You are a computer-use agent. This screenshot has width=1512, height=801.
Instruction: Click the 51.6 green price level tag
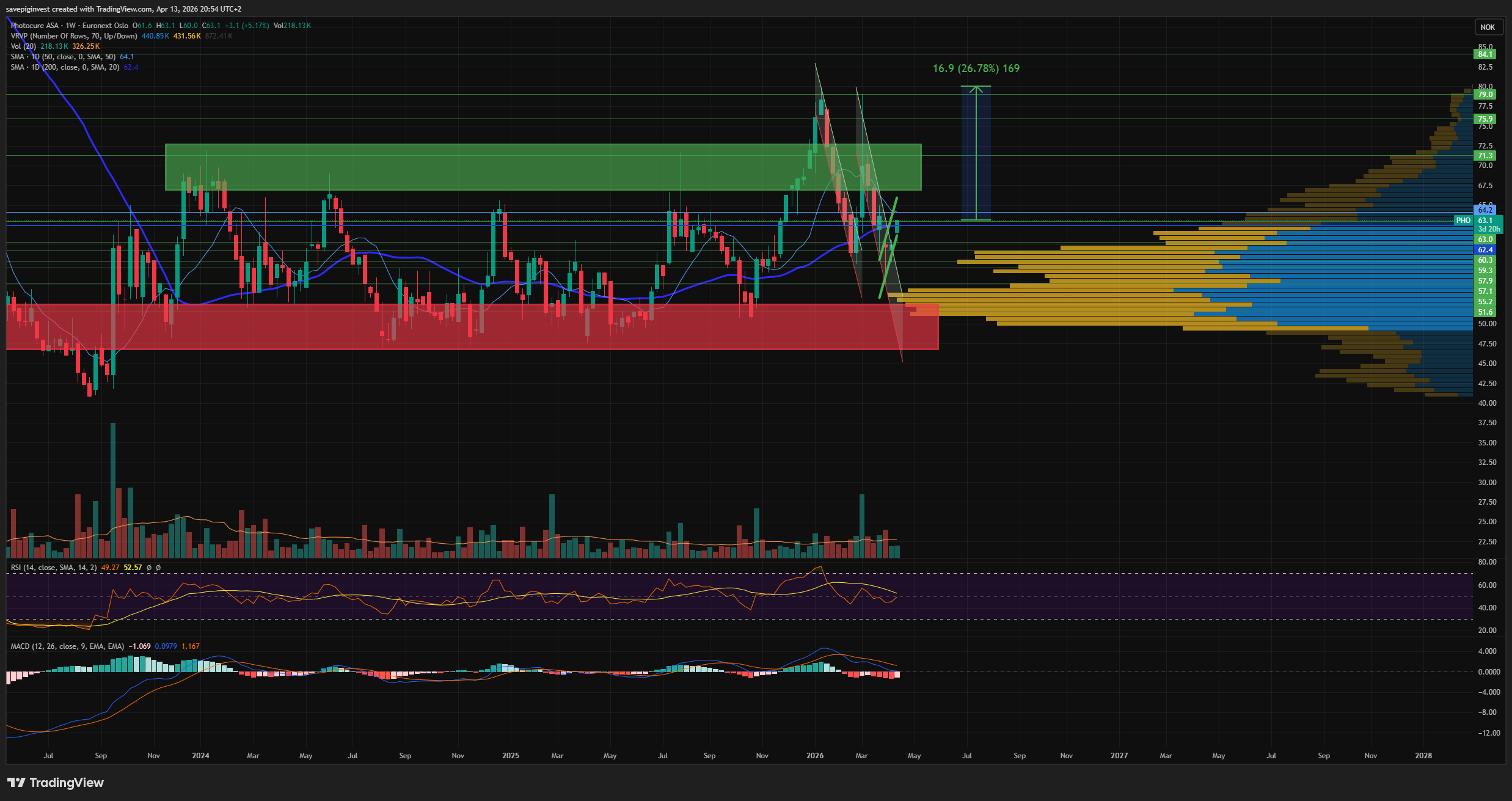tap(1485, 312)
